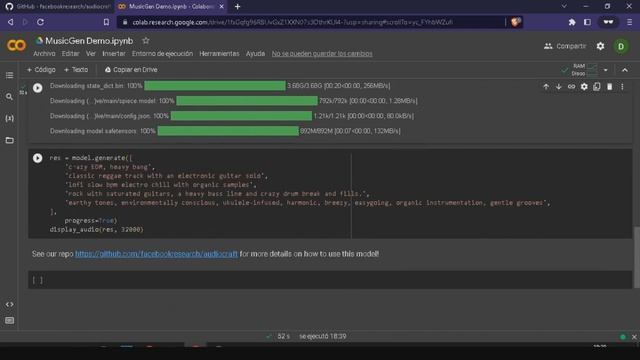
Task: Click the display_audio(res, 32000) code line
Action: [96, 230]
